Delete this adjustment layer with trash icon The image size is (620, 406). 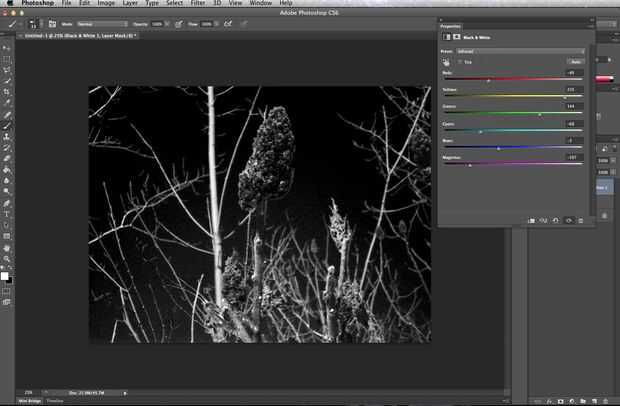(581, 220)
